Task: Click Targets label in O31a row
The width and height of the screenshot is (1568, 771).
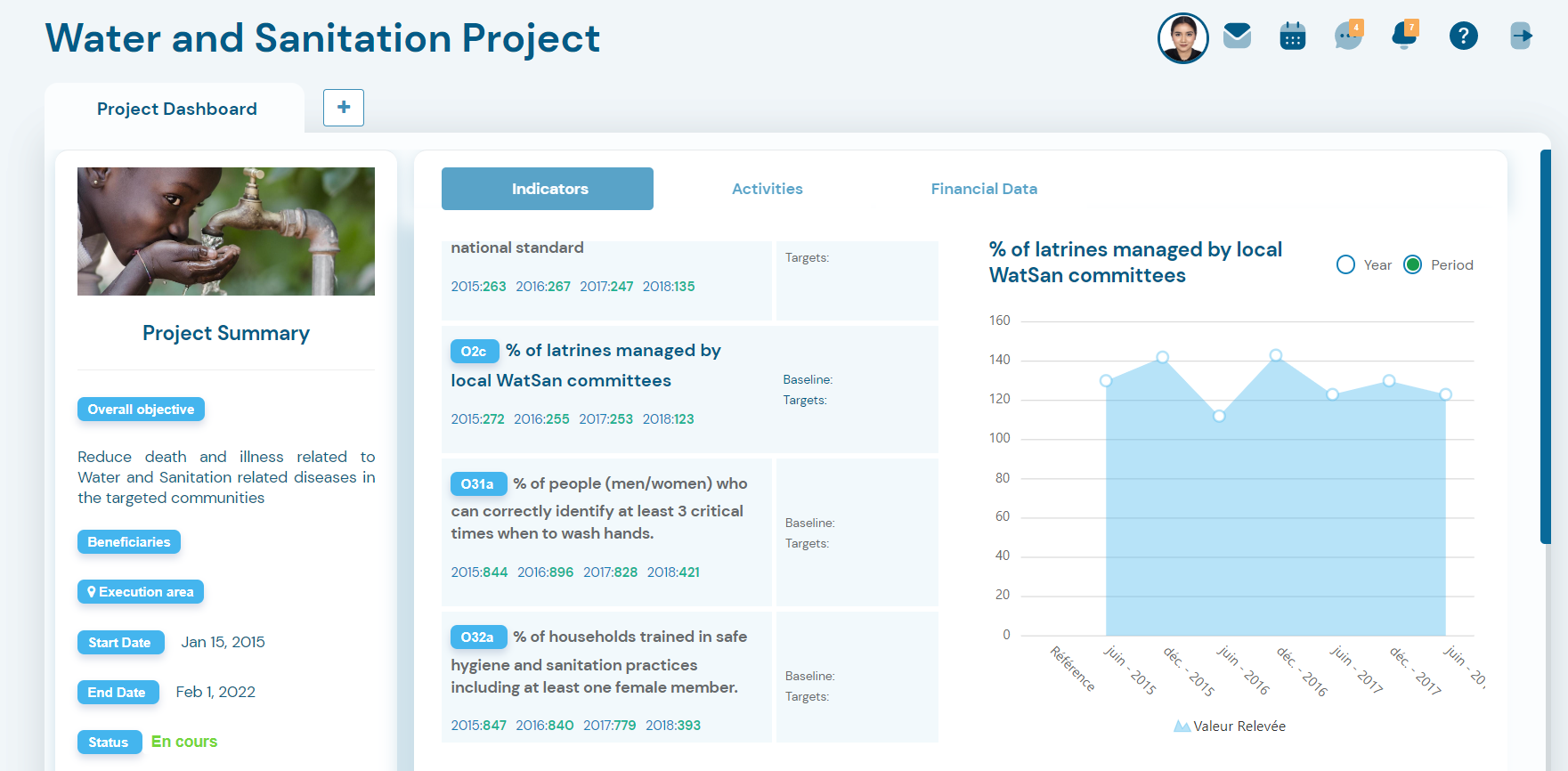Action: point(807,544)
